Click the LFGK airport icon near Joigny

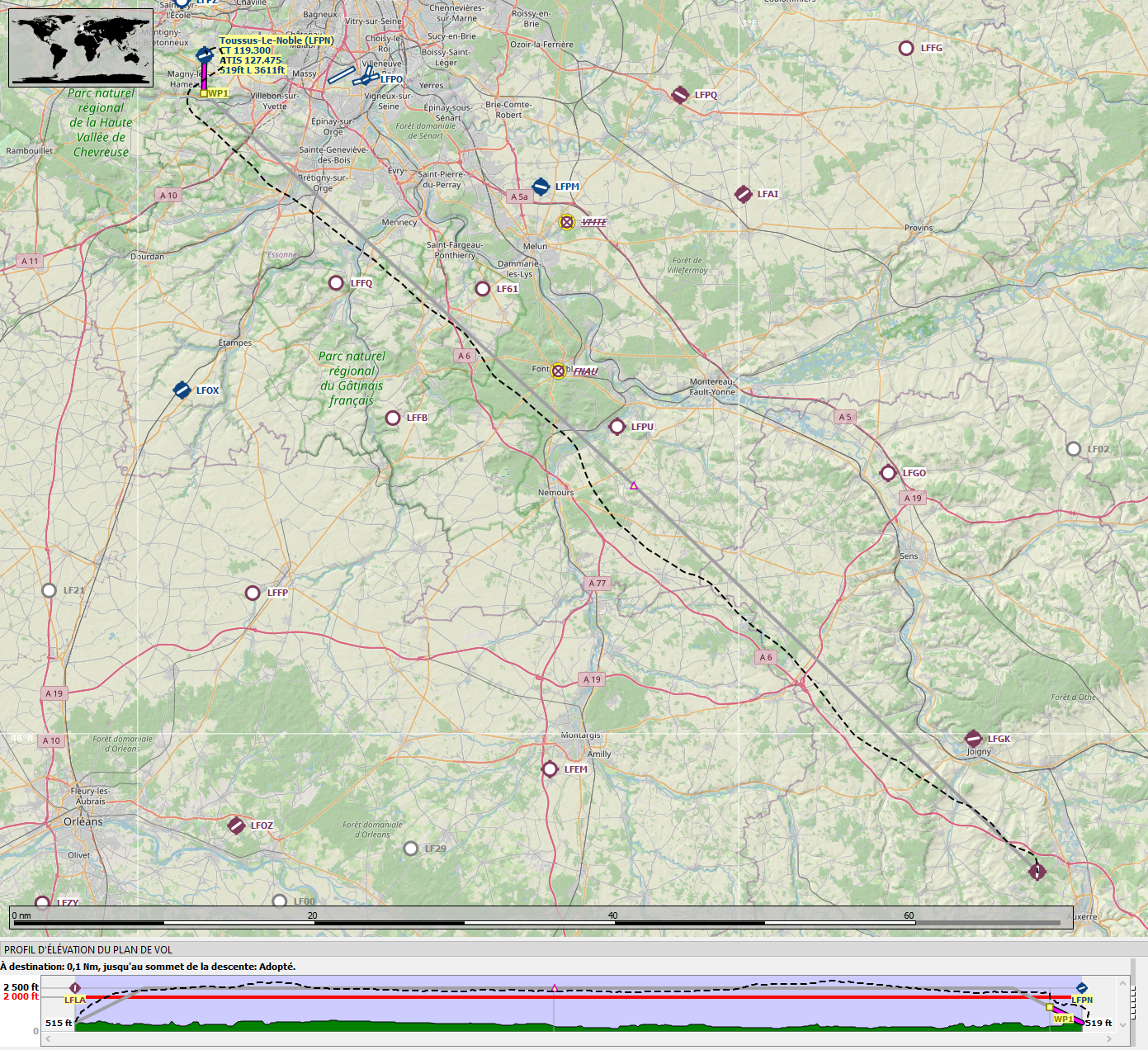[x=974, y=739]
